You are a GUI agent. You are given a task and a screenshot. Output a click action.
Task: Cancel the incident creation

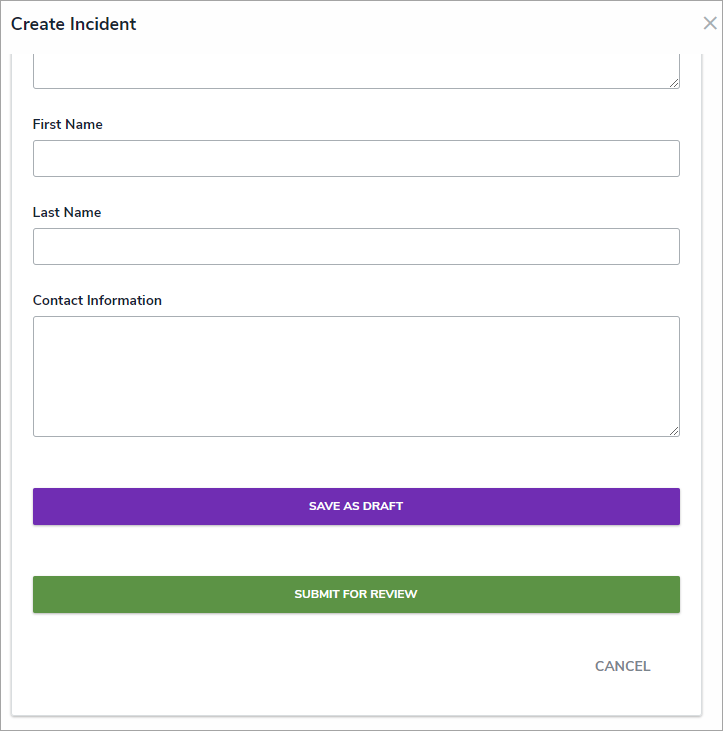pos(622,666)
